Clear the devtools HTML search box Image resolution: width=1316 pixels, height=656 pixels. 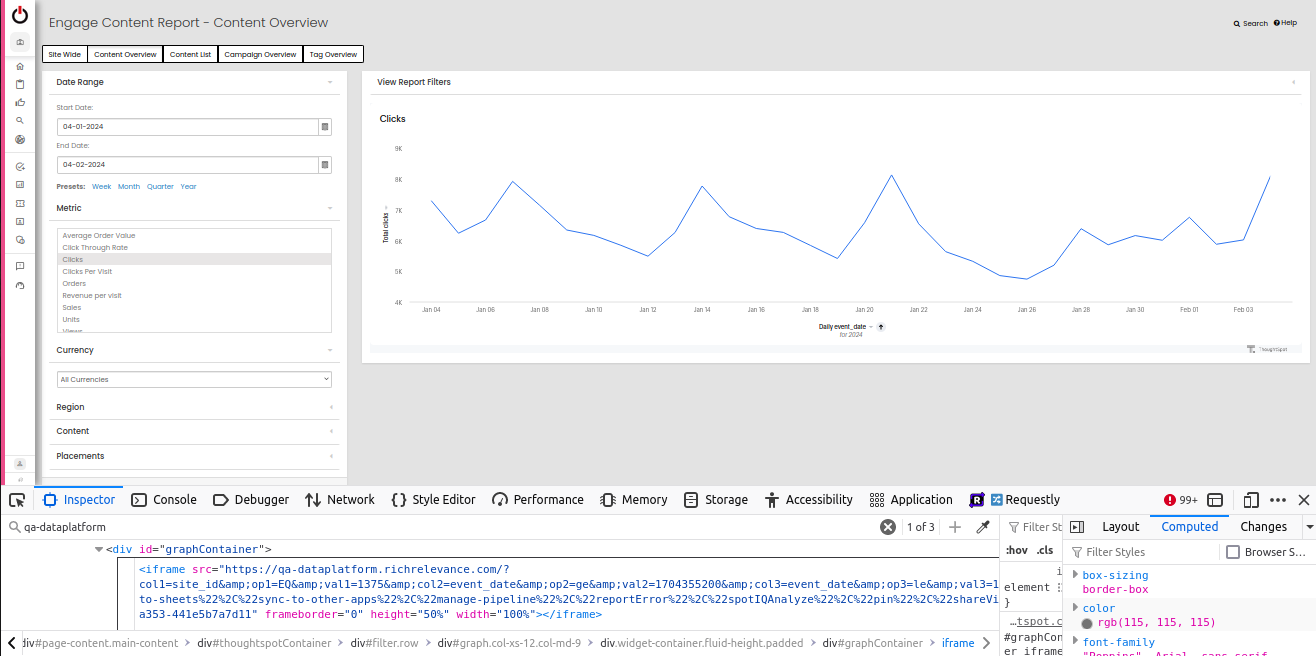[x=888, y=527]
